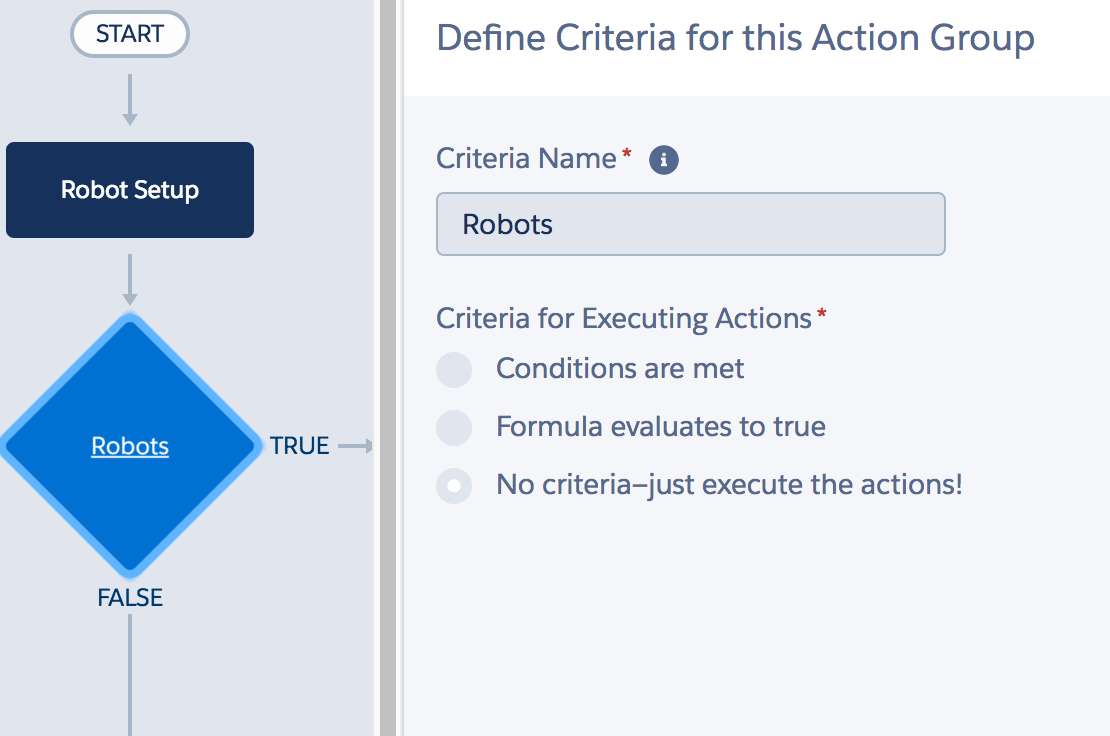This screenshot has width=1110, height=736.
Task: Click the info icon beside Criteria Name
Action: coord(664,160)
